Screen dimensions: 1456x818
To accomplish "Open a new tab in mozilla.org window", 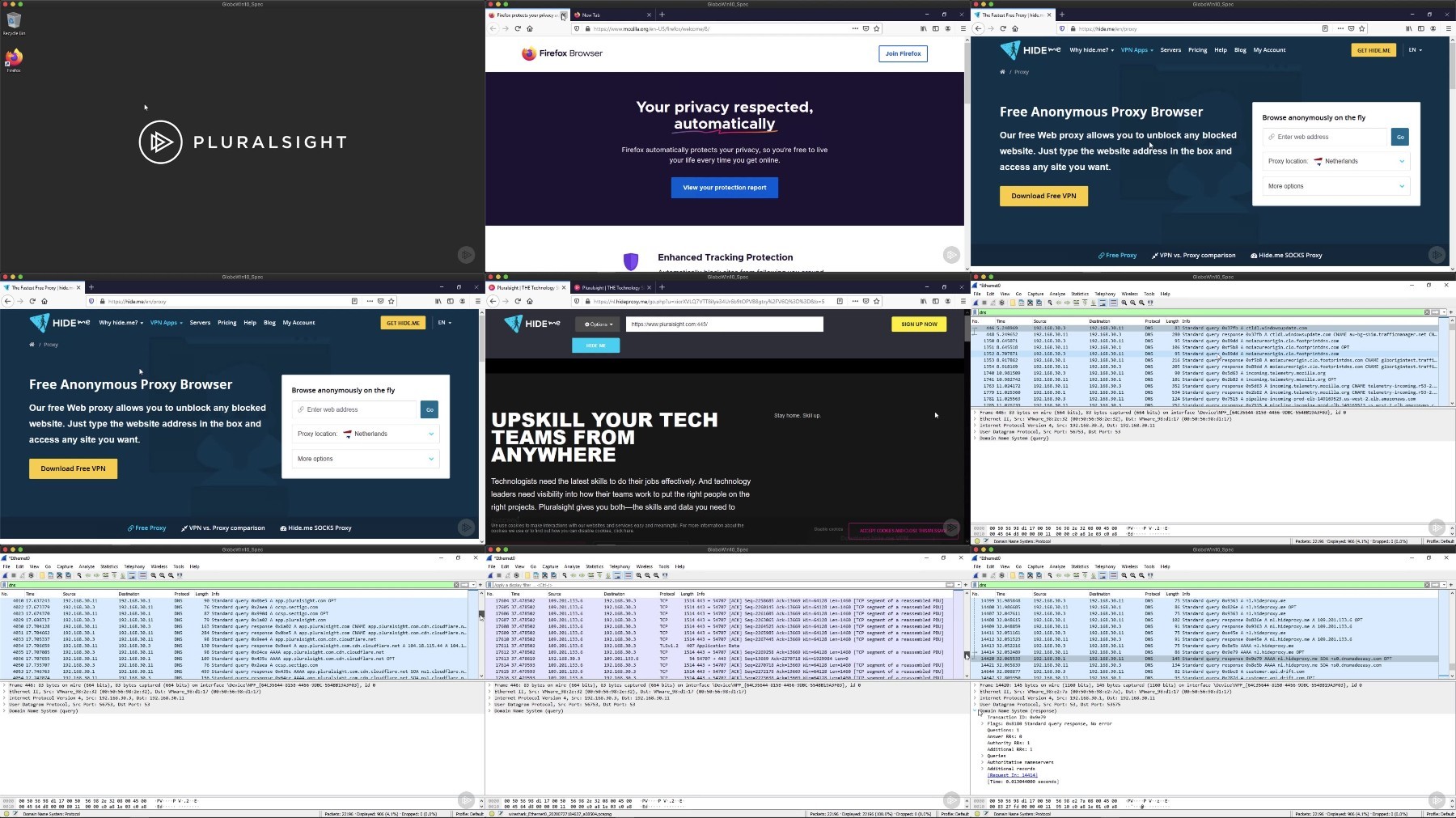I will tap(662, 15).
